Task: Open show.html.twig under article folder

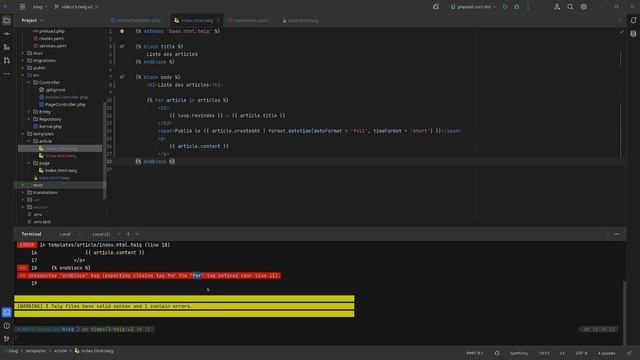Action: tap(58, 156)
